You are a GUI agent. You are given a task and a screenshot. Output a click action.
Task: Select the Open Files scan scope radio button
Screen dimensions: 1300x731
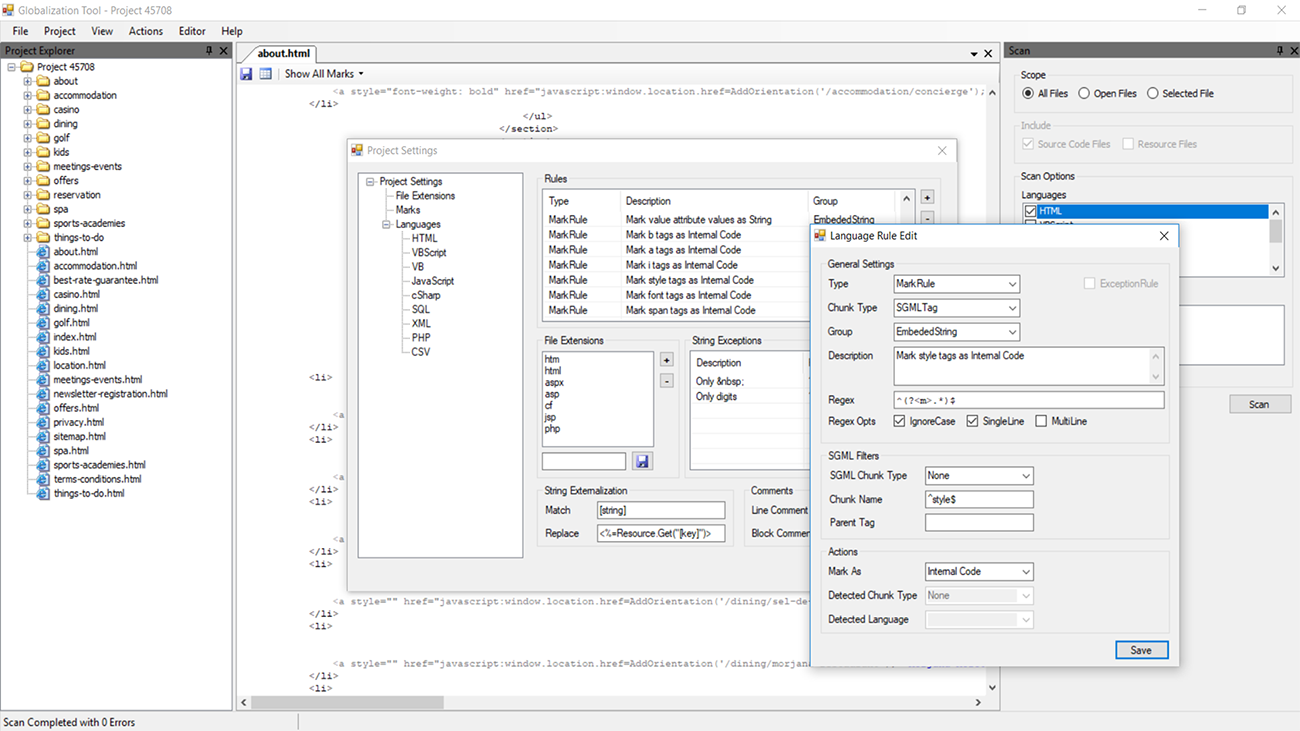tap(1084, 93)
